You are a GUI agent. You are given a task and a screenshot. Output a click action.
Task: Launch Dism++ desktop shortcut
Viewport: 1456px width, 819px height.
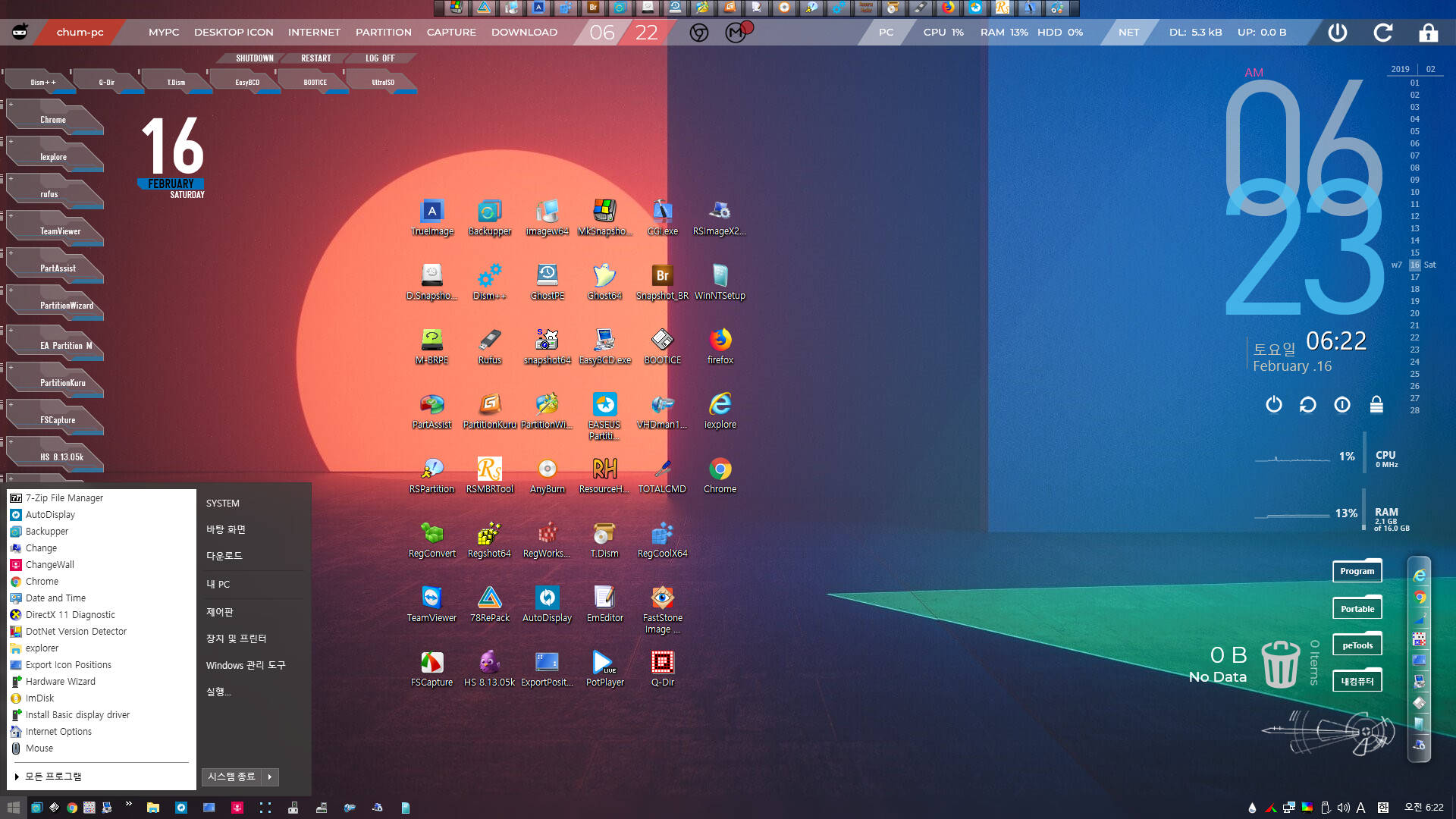pos(489,282)
